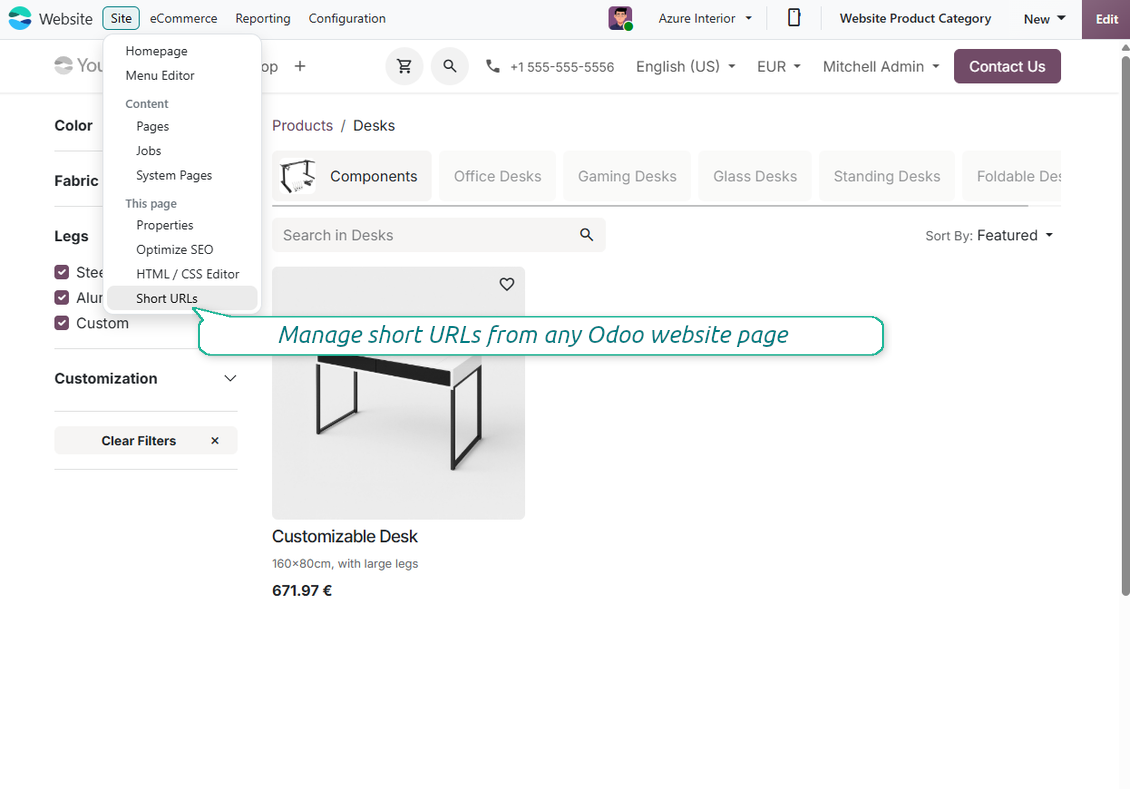This screenshot has width=1130, height=789.
Task: Click the Edit button
Action: click(1106, 19)
